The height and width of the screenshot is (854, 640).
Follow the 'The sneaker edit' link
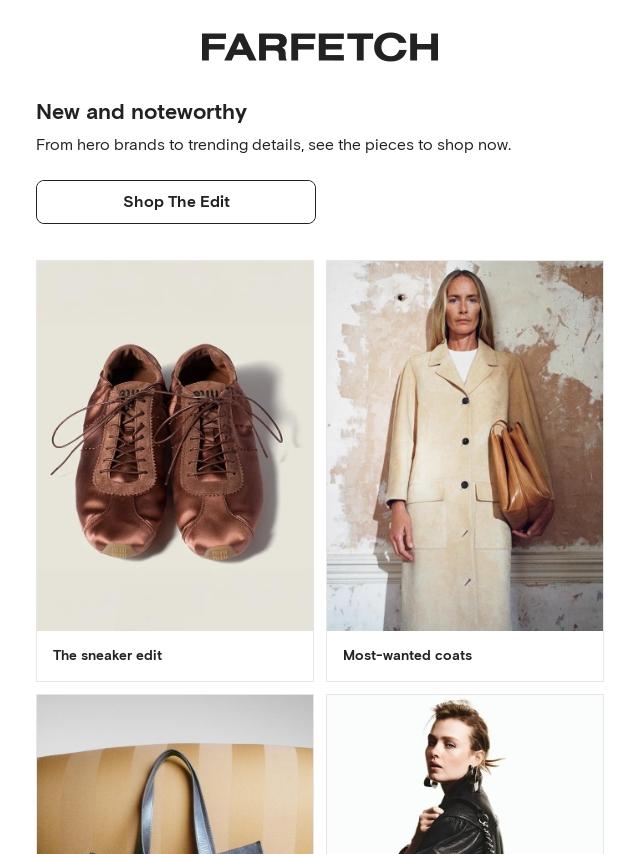(107, 655)
